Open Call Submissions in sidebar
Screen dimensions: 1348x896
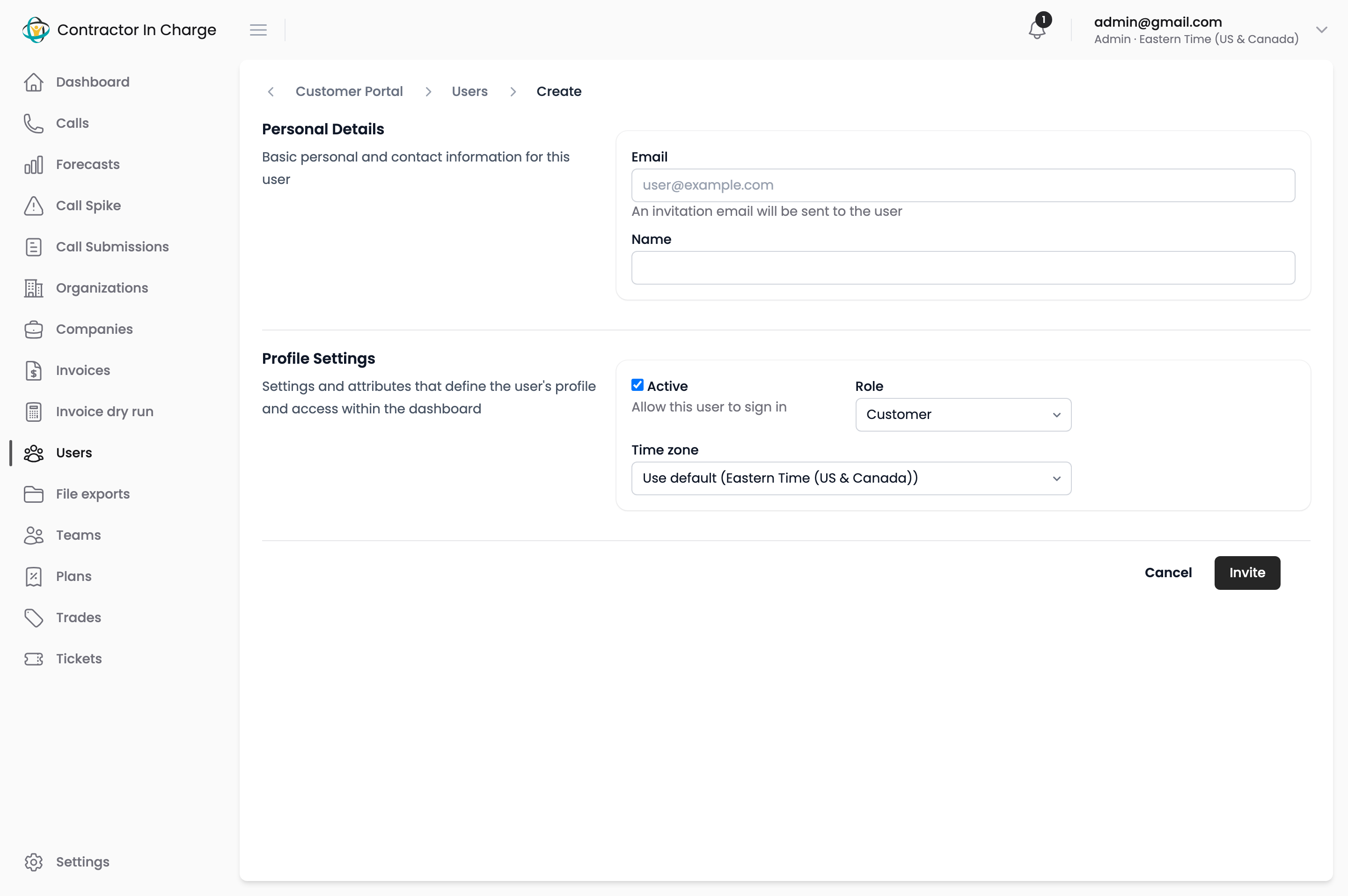pos(112,247)
